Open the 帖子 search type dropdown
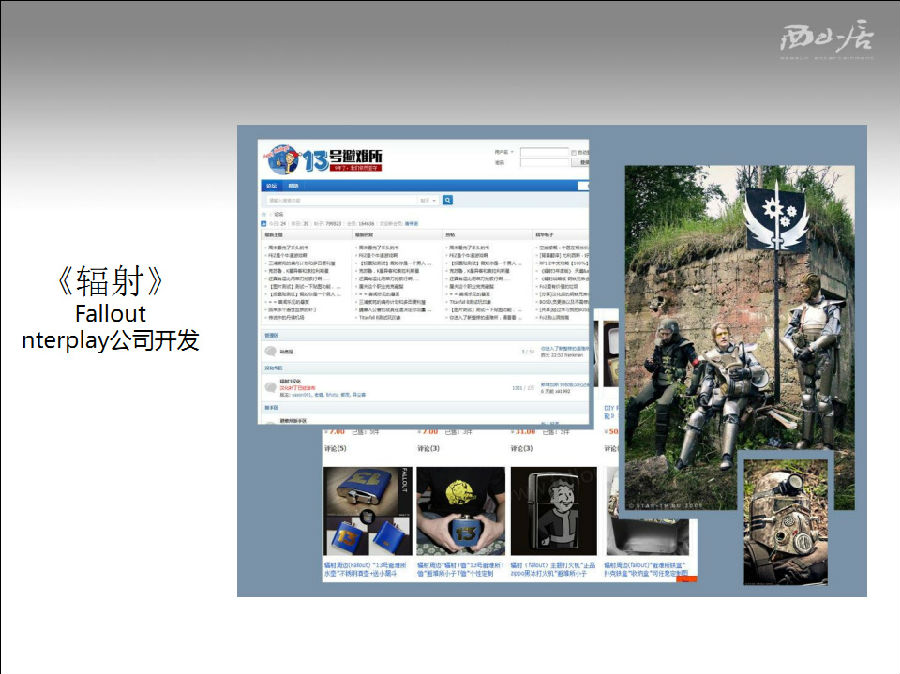Screen dimensions: 900x674 click(x=428, y=200)
